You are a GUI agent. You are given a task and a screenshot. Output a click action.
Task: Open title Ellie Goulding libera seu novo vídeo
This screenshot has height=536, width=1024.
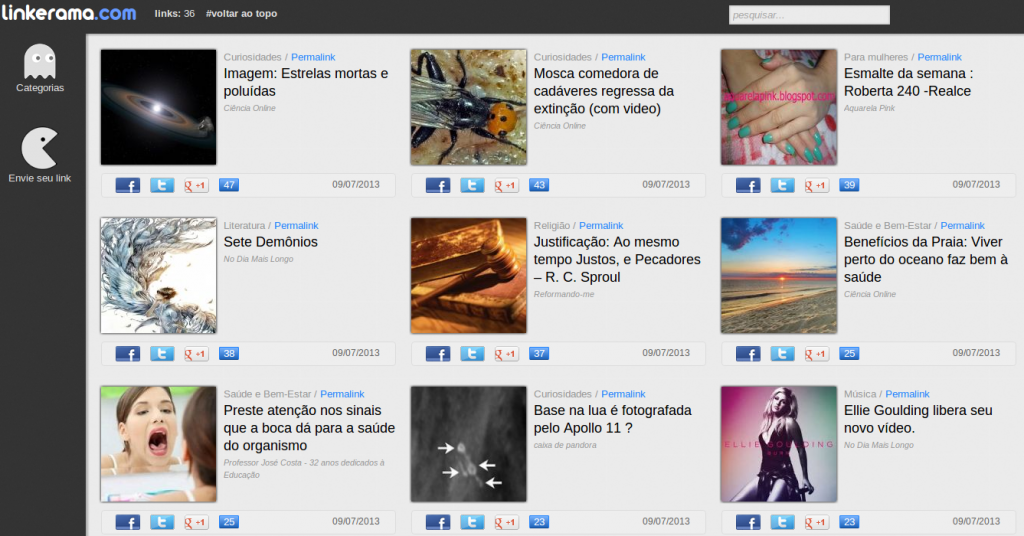(x=918, y=419)
